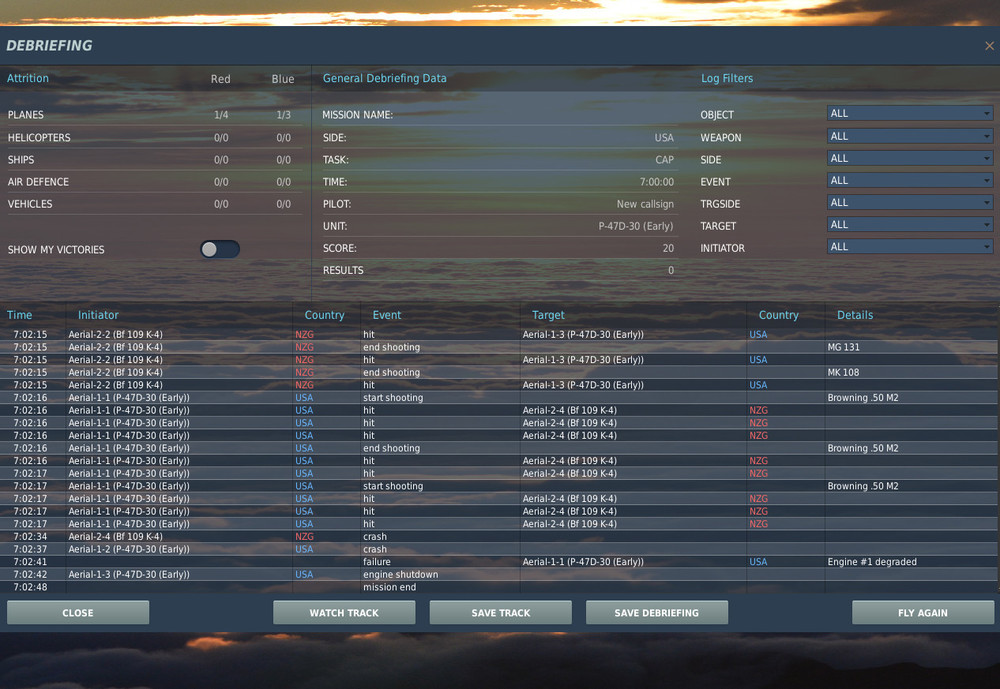Open the OBJECT filter dropdown
This screenshot has width=1000, height=689.
point(910,114)
